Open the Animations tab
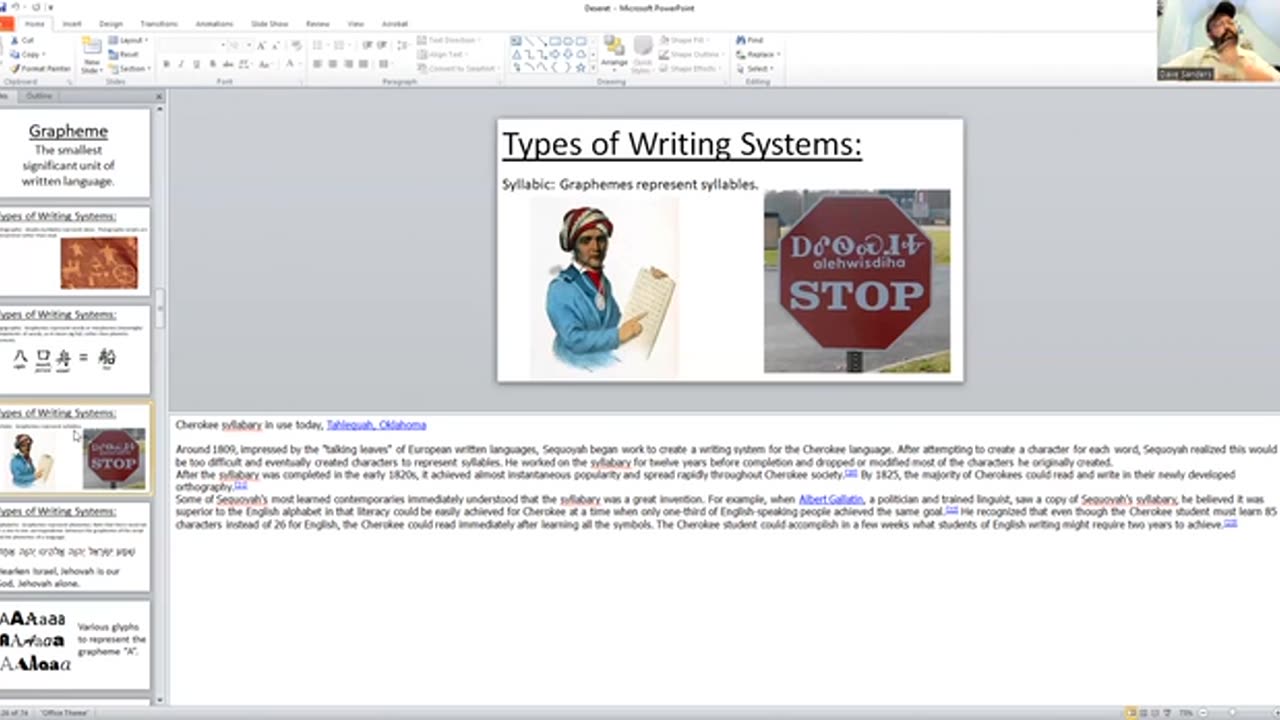The width and height of the screenshot is (1280, 720). (214, 23)
